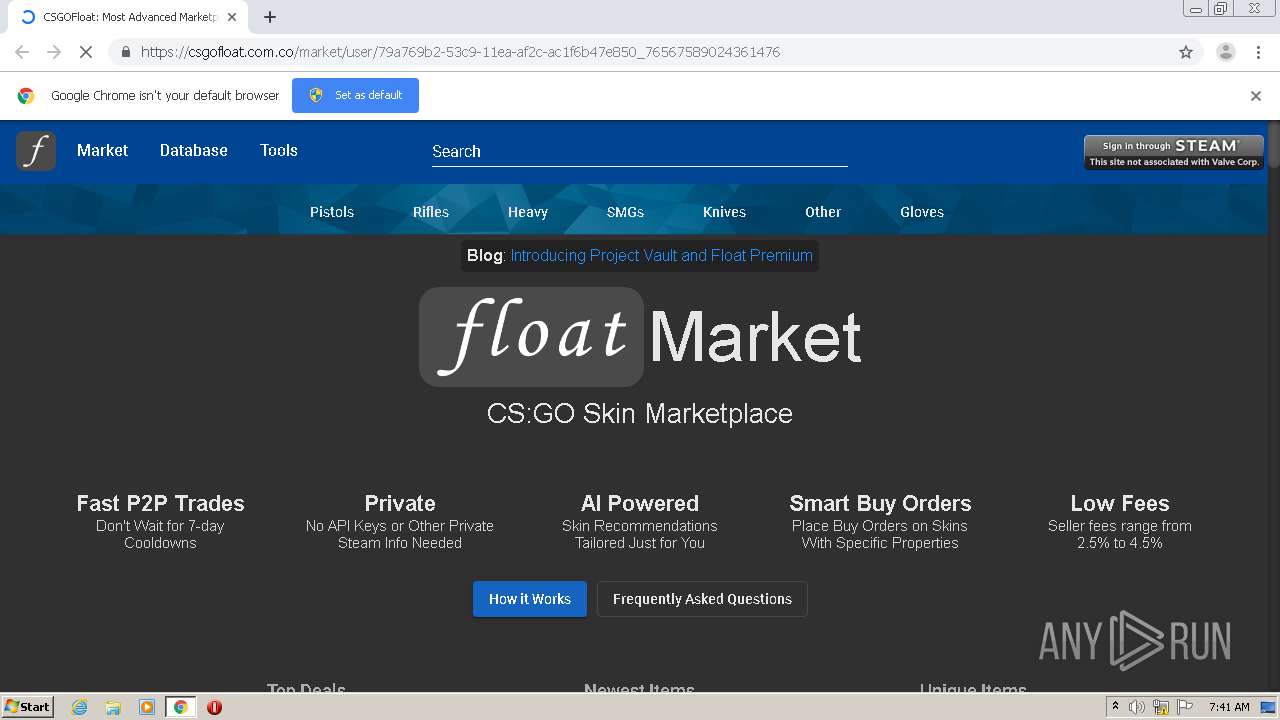Select the Gloves category
The image size is (1280, 720).
pos(922,212)
